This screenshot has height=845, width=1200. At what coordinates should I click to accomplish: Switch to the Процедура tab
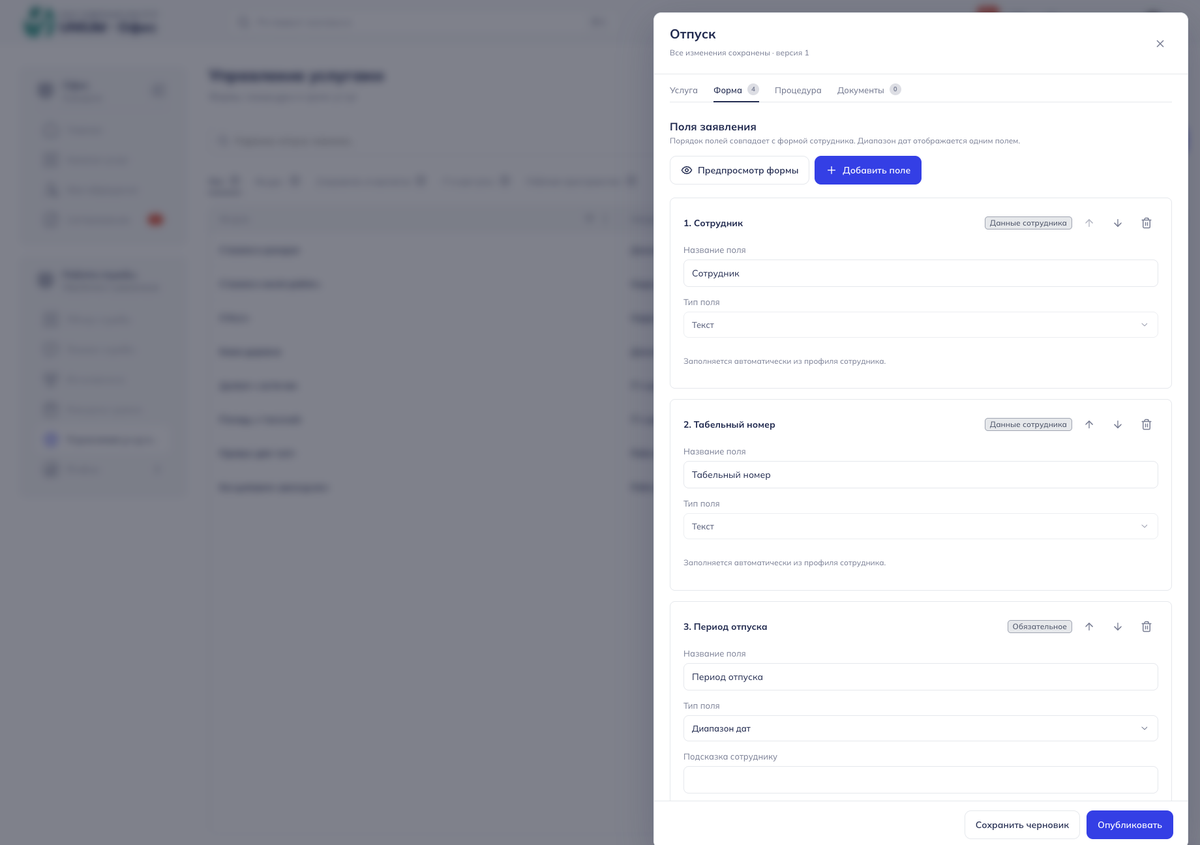point(798,90)
